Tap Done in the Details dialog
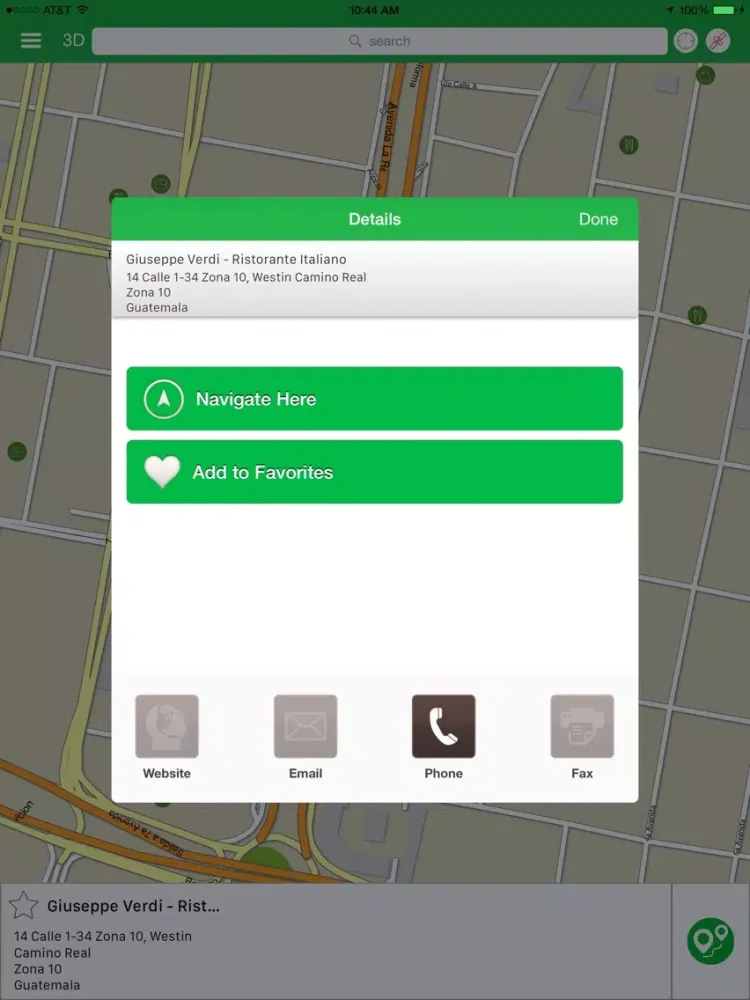The width and height of the screenshot is (750, 1000). (598, 219)
